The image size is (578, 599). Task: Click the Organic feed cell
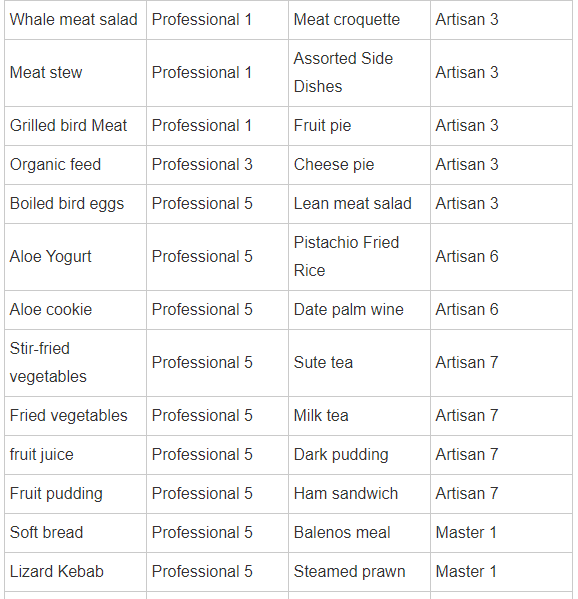click(x=75, y=165)
